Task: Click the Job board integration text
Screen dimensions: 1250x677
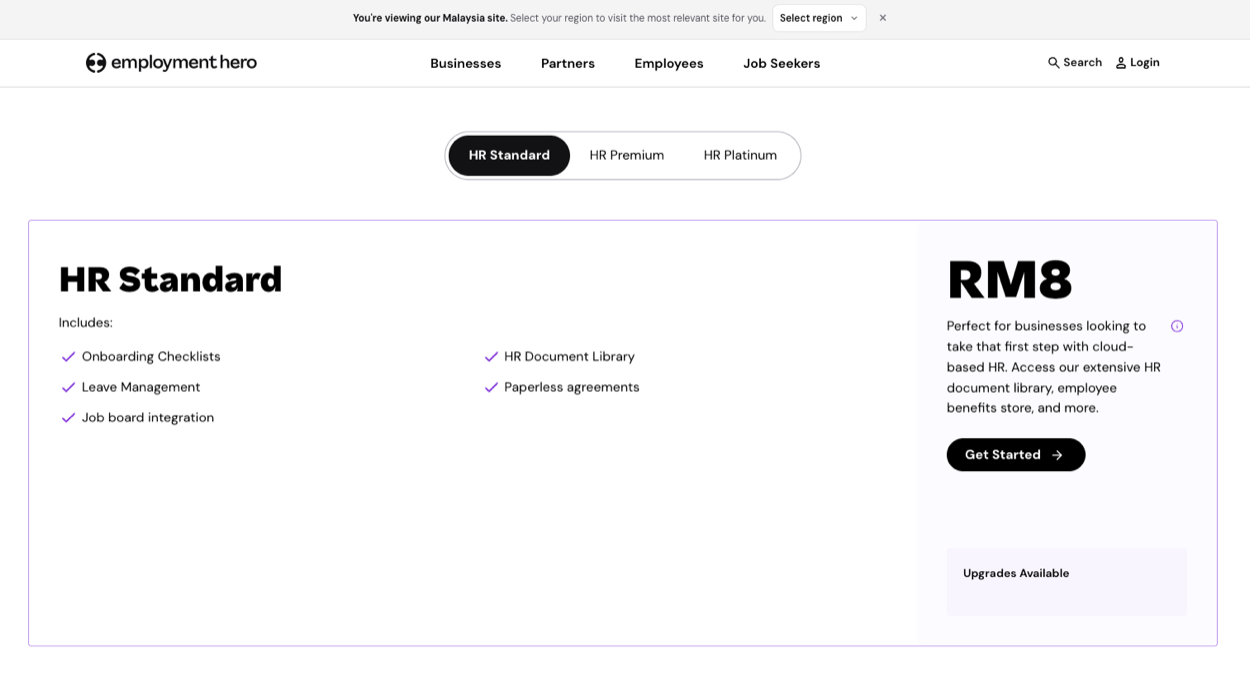Action: 148,418
